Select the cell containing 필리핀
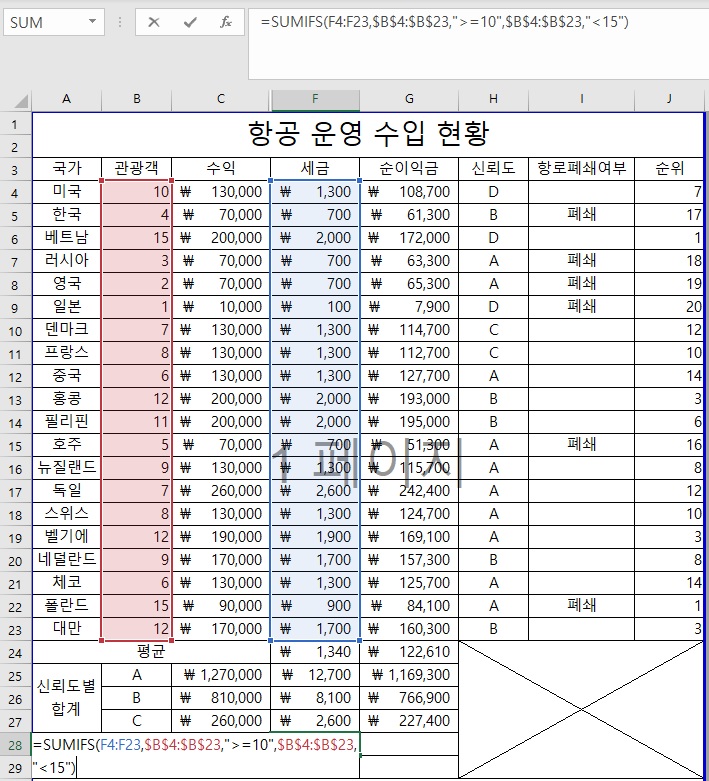This screenshot has width=709, height=781. tap(67, 421)
